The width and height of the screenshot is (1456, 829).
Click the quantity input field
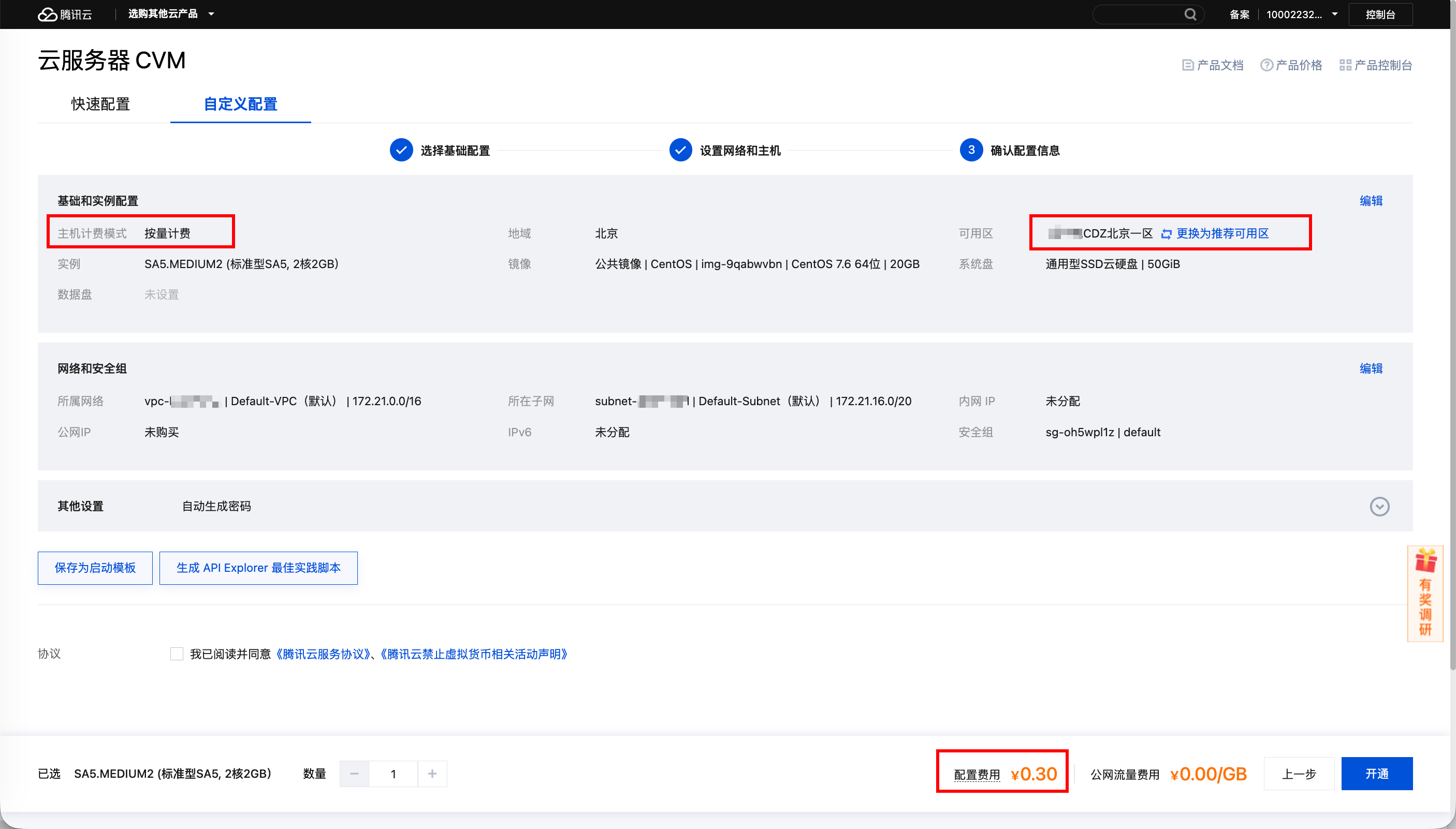tap(393, 774)
